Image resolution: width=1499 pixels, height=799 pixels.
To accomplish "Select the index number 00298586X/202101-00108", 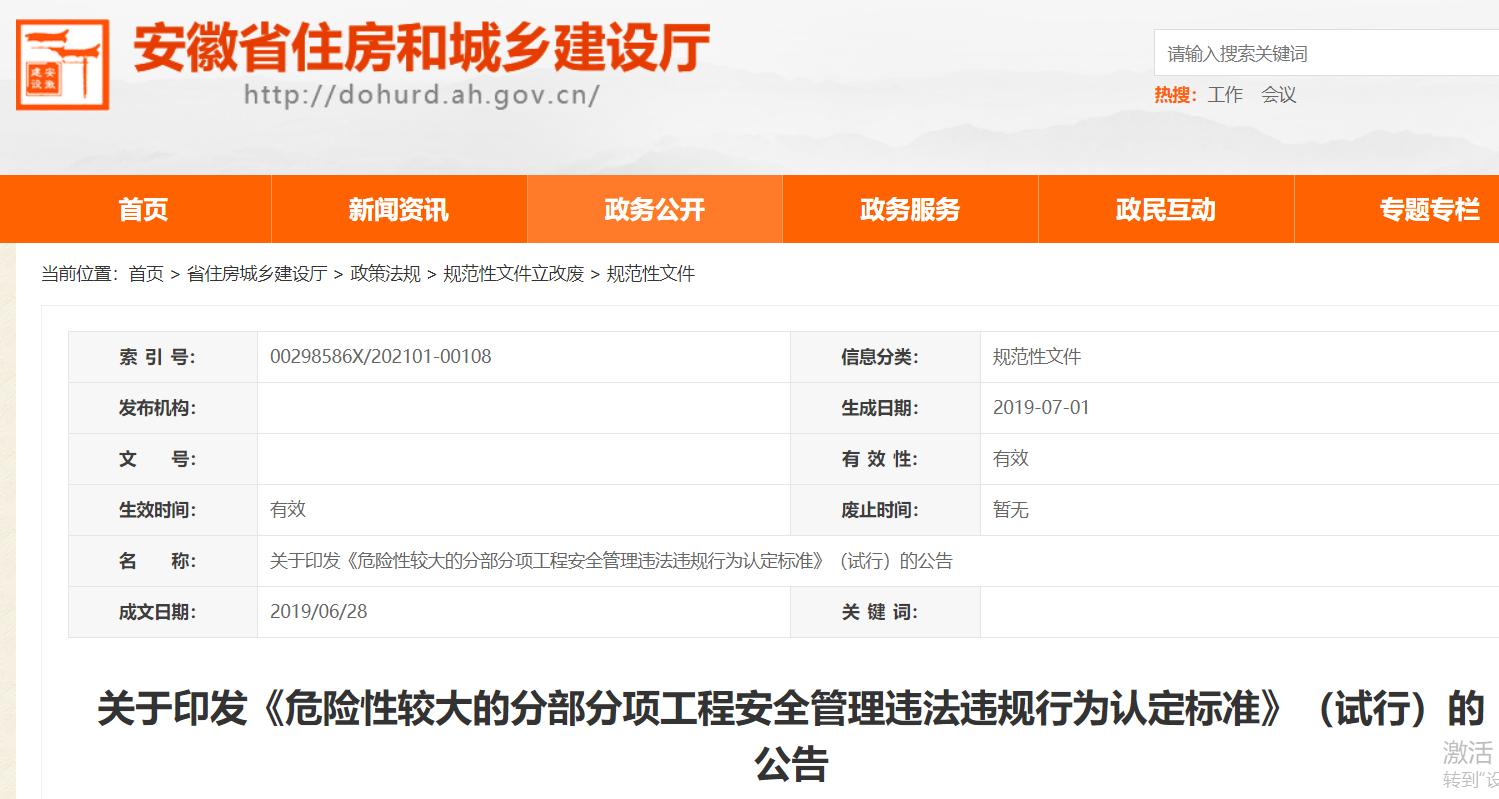I will point(380,356).
